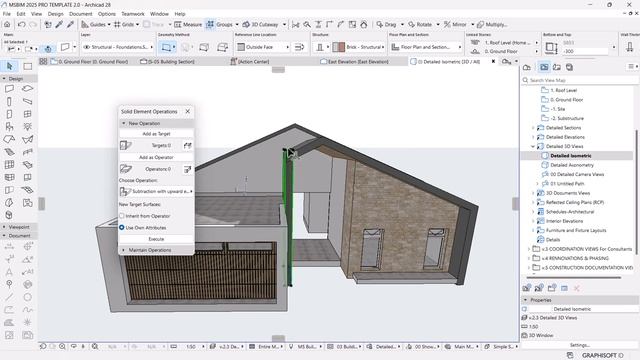The height and width of the screenshot is (360, 640).
Task: Expand the Detailed Sections folder
Action: tap(533, 128)
